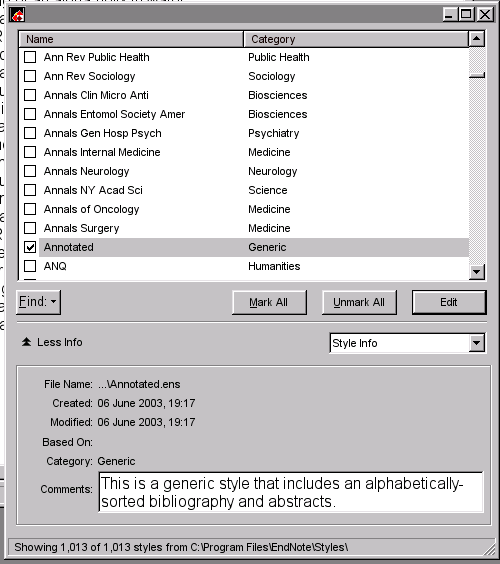
Task: Click the Sociology category cell
Action: pyautogui.click(x=272, y=76)
